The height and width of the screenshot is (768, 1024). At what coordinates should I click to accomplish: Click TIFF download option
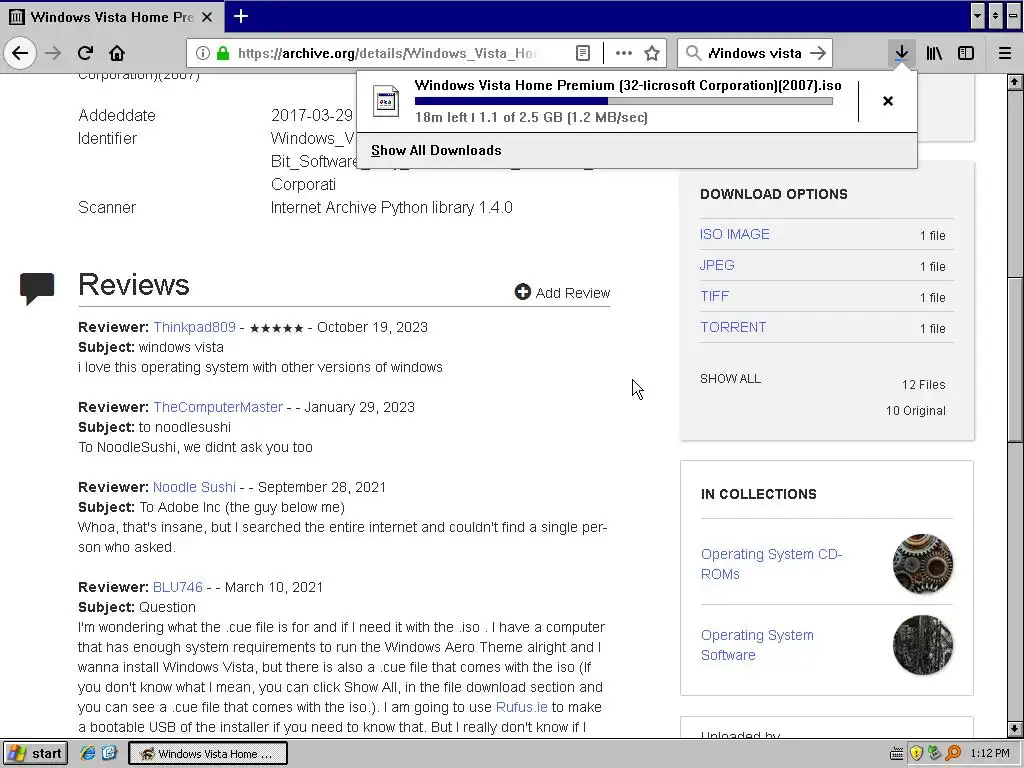point(714,296)
